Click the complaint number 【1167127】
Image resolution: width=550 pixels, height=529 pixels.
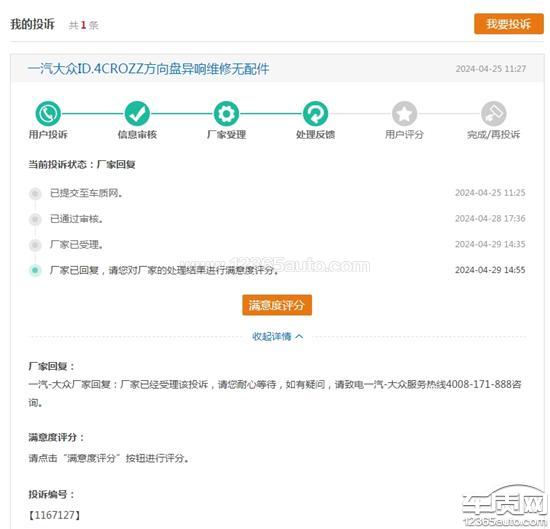tap(55, 515)
